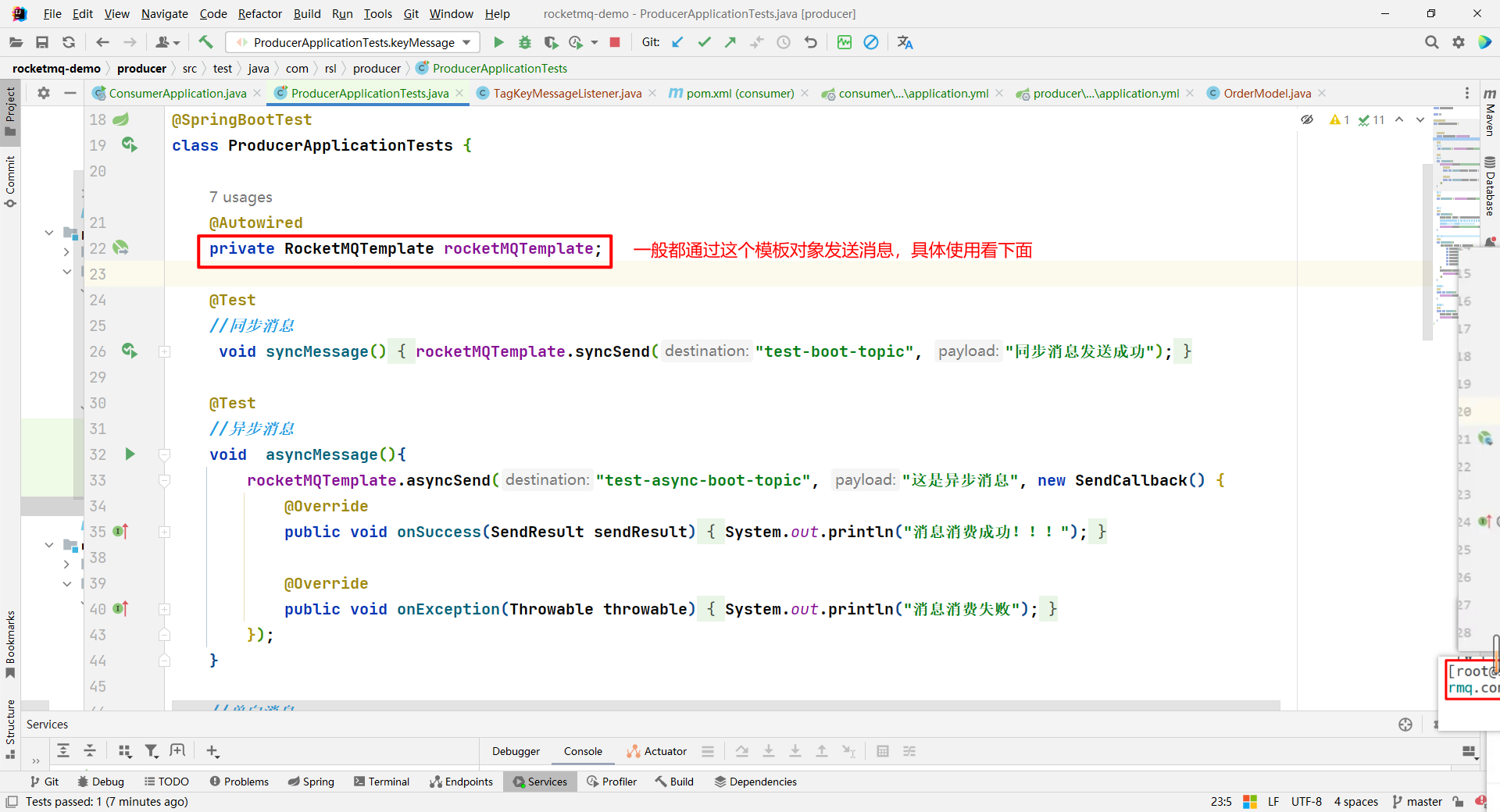Image resolution: width=1500 pixels, height=812 pixels.
Task: Go to next highlighted error arrow
Action: tap(1420, 119)
